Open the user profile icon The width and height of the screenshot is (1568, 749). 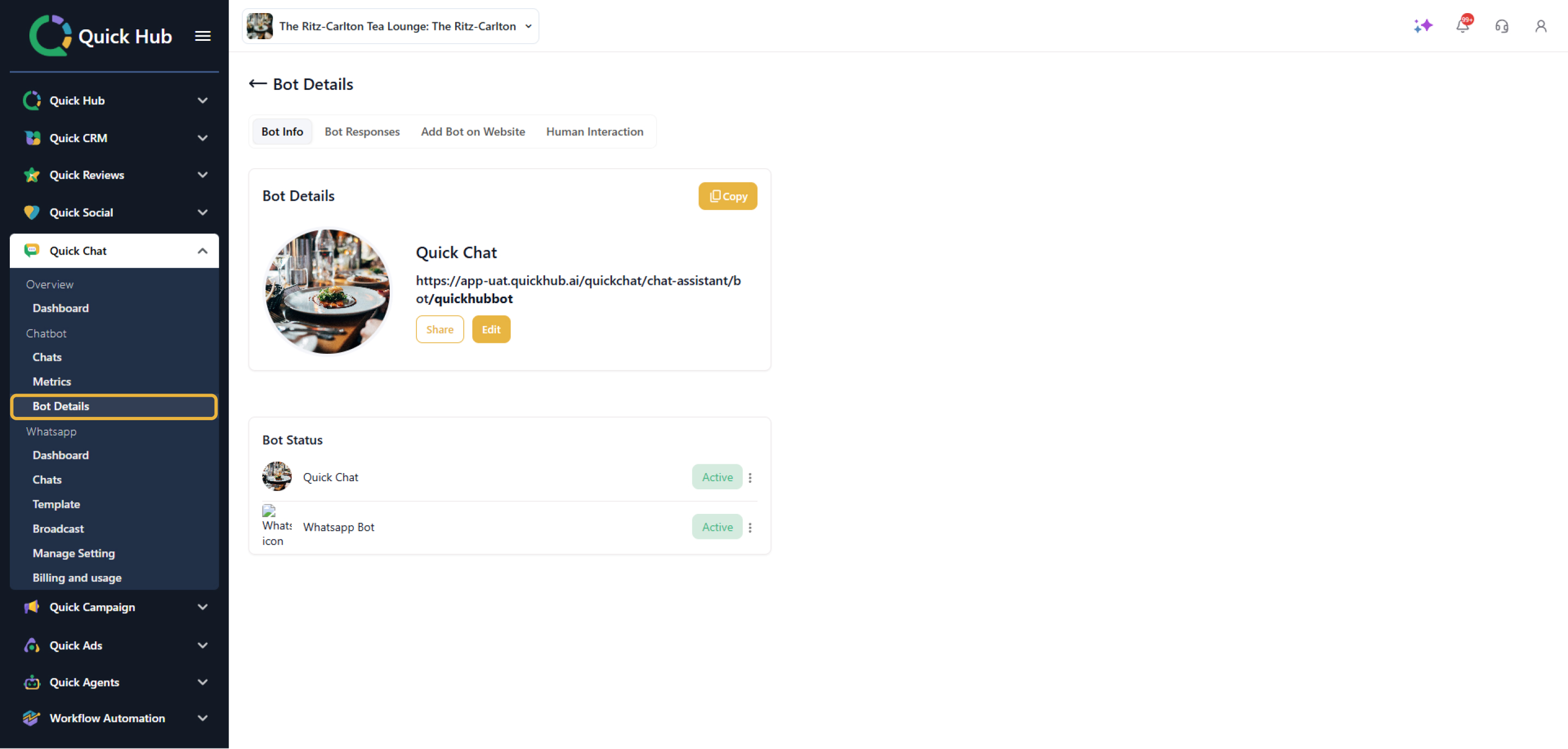click(1540, 26)
